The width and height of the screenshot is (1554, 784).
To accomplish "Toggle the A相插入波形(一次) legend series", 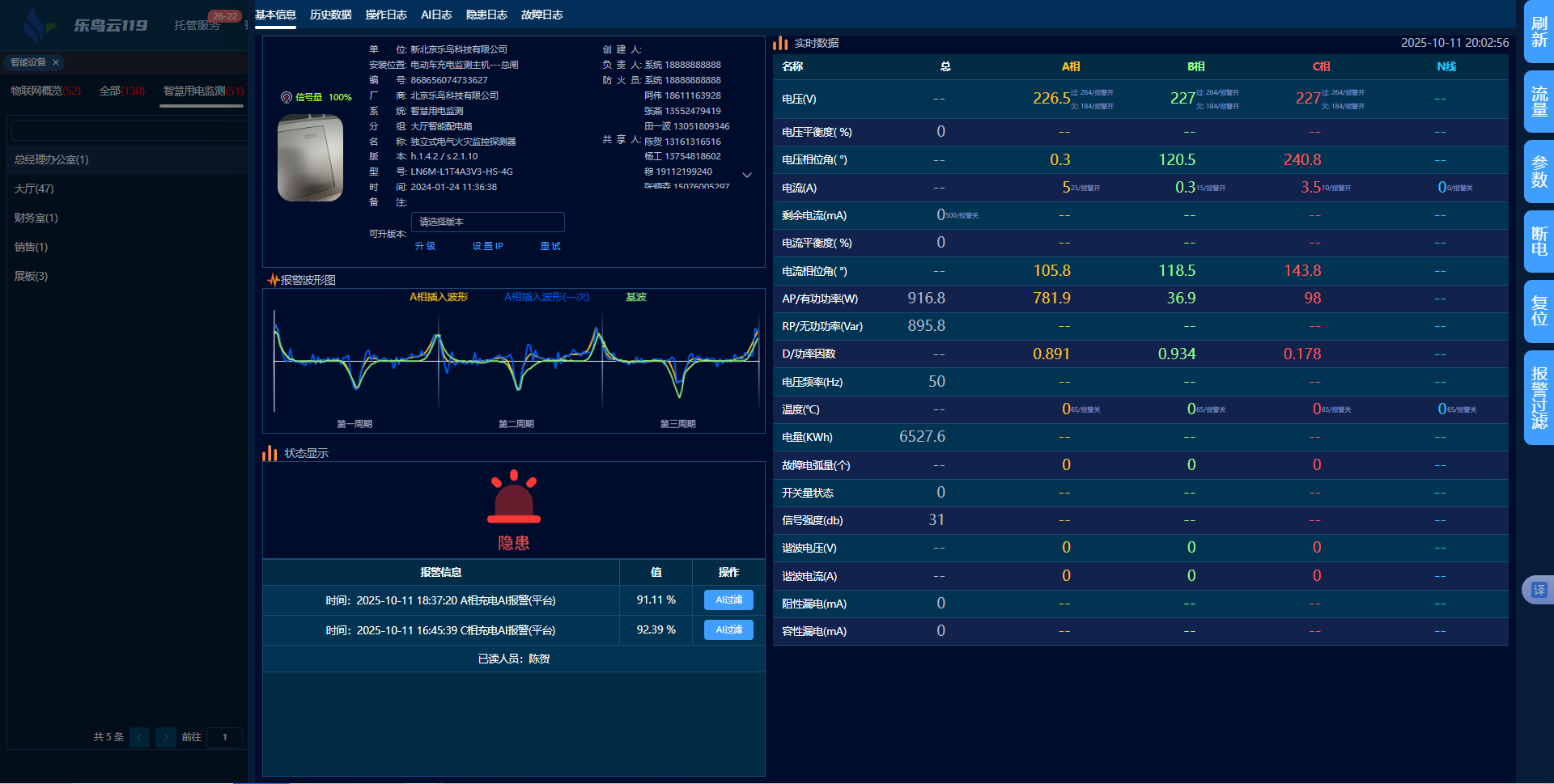I will pos(546,297).
